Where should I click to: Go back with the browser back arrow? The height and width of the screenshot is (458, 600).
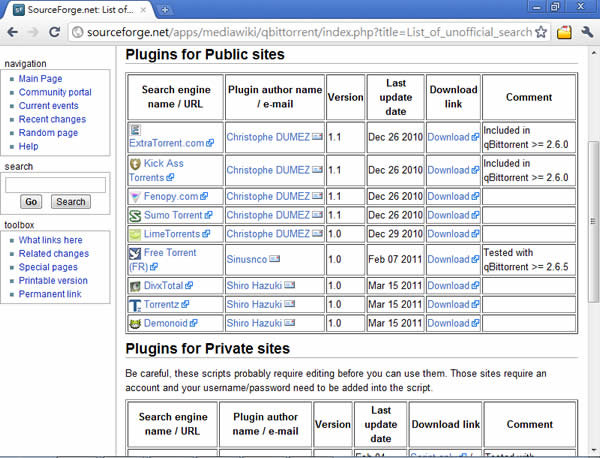pos(13,32)
